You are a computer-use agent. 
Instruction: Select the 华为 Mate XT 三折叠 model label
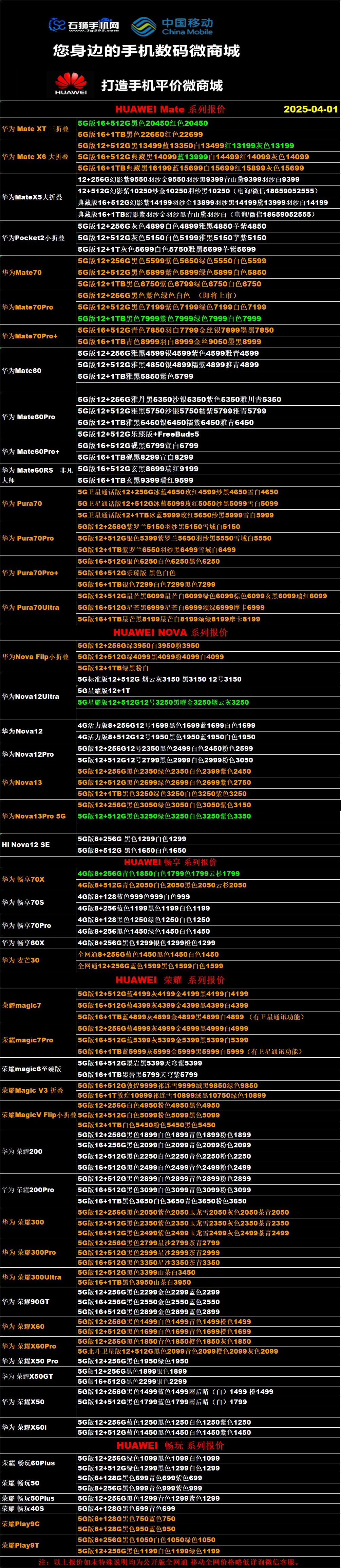pyautogui.click(x=35, y=129)
